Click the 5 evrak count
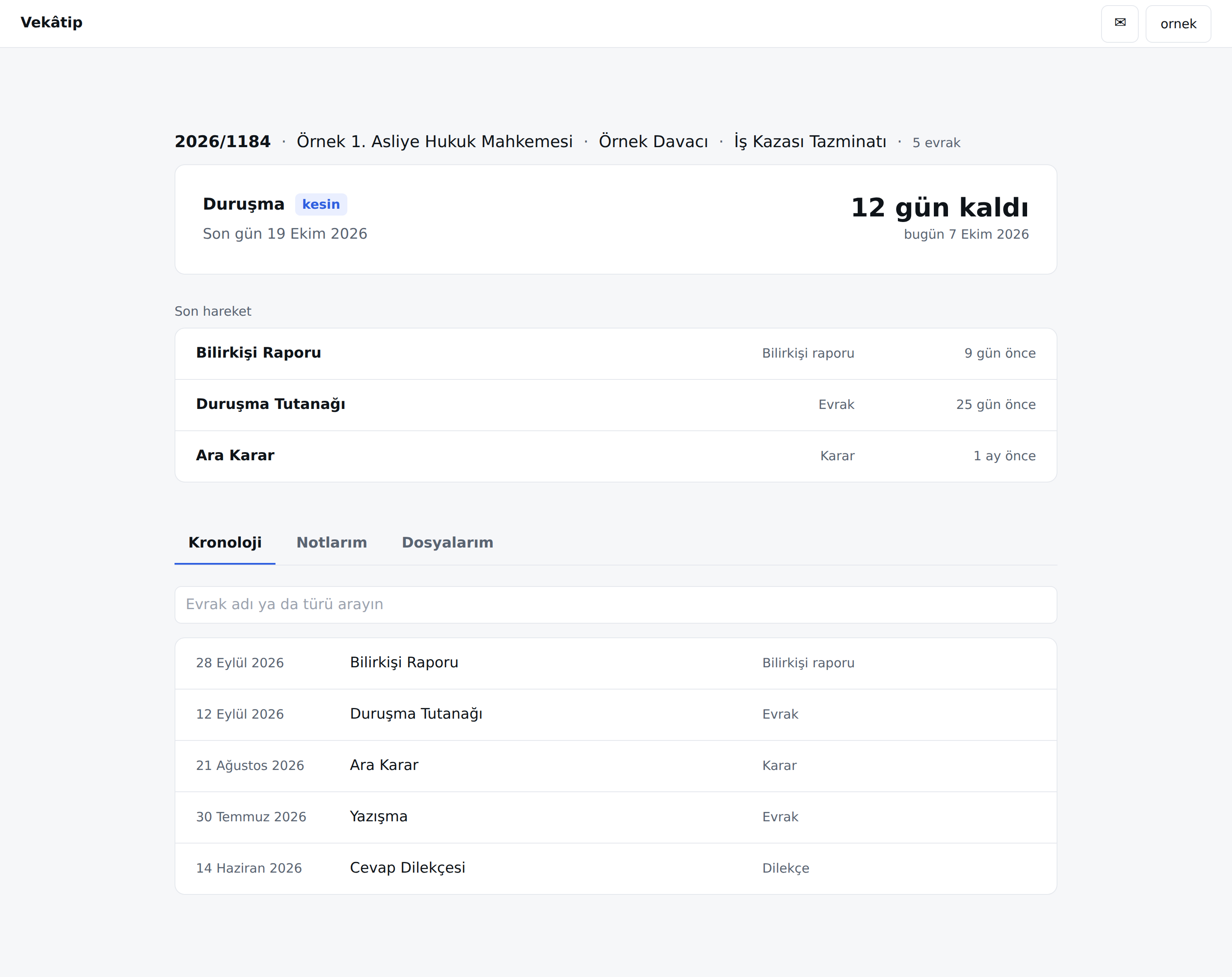This screenshot has width=1232, height=977. pos(936,142)
